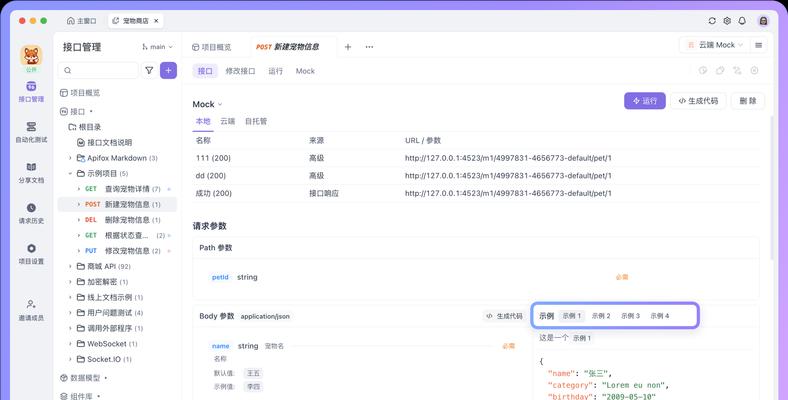Screen dimensions: 788x400
Task: Open the 调用外部程序 folder
Action: [110, 329]
